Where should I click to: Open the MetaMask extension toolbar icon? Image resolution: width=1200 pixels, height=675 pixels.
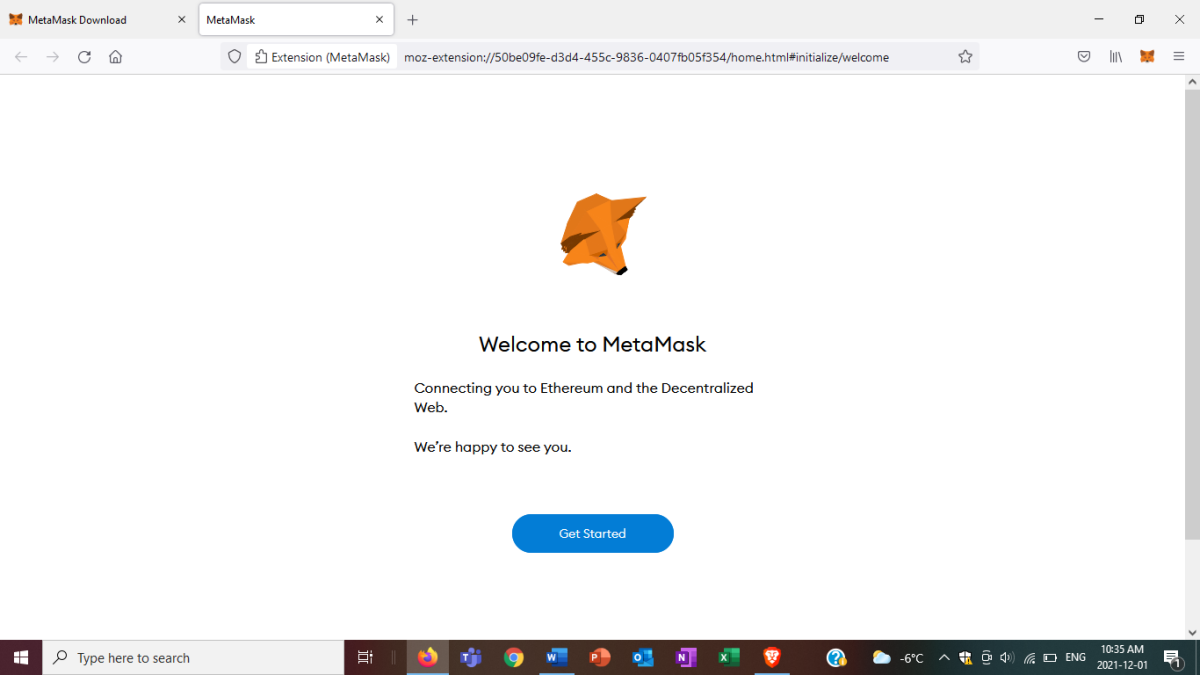[1147, 57]
